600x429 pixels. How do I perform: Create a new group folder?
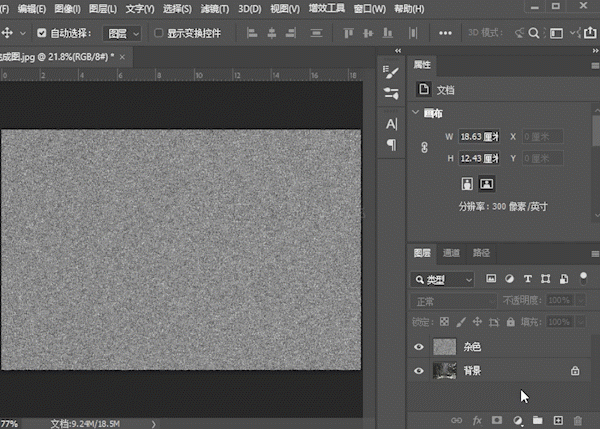pyautogui.click(x=538, y=420)
